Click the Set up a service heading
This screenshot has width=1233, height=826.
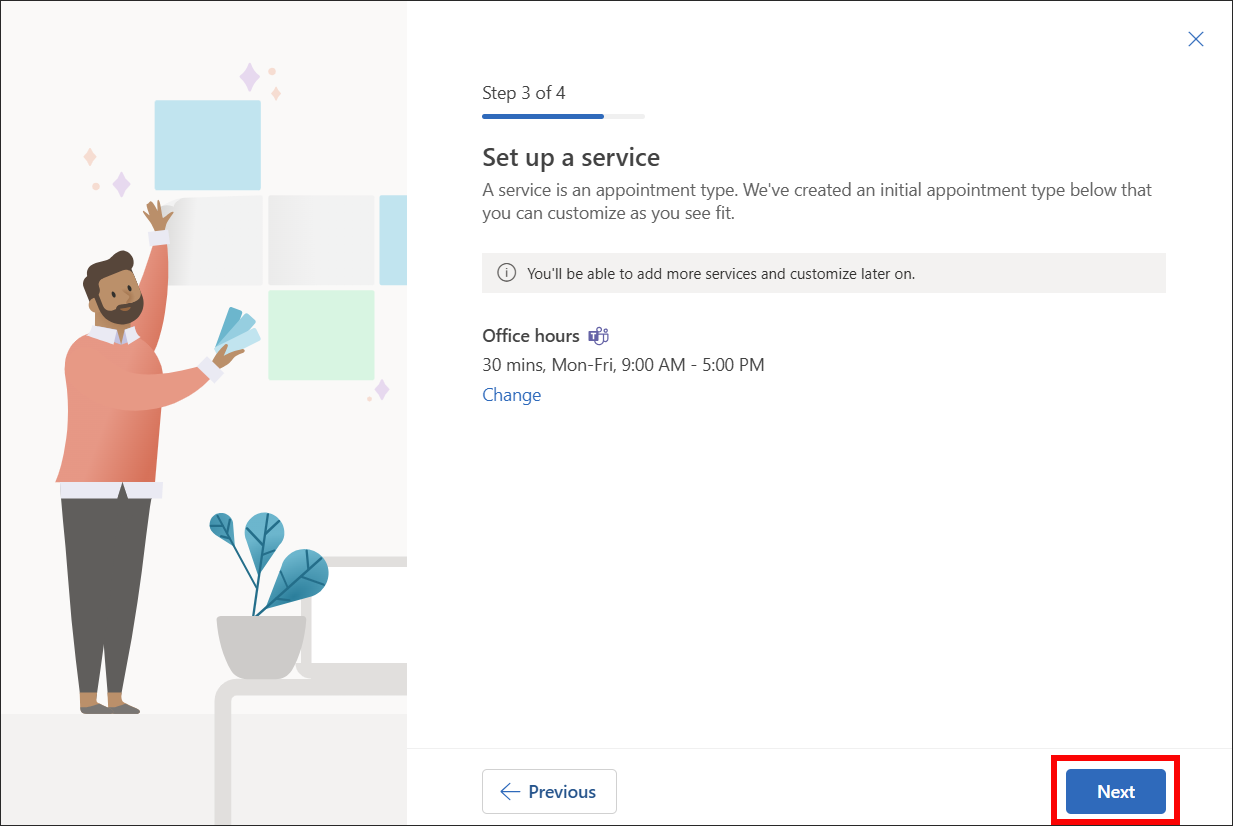pos(570,157)
